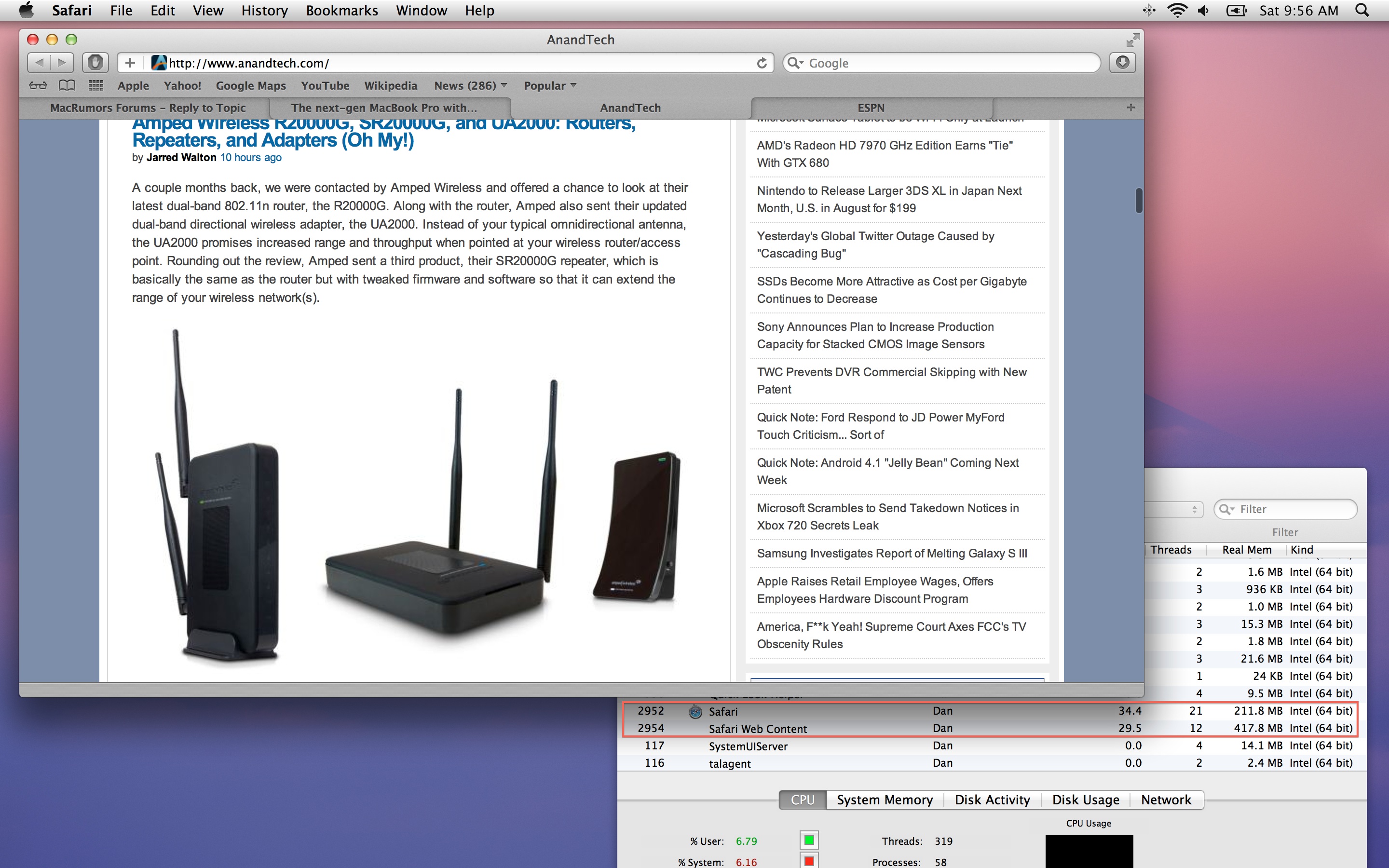The image size is (1389, 868).
Task: Select the CPU tab in Activity Monitor
Action: (x=803, y=800)
